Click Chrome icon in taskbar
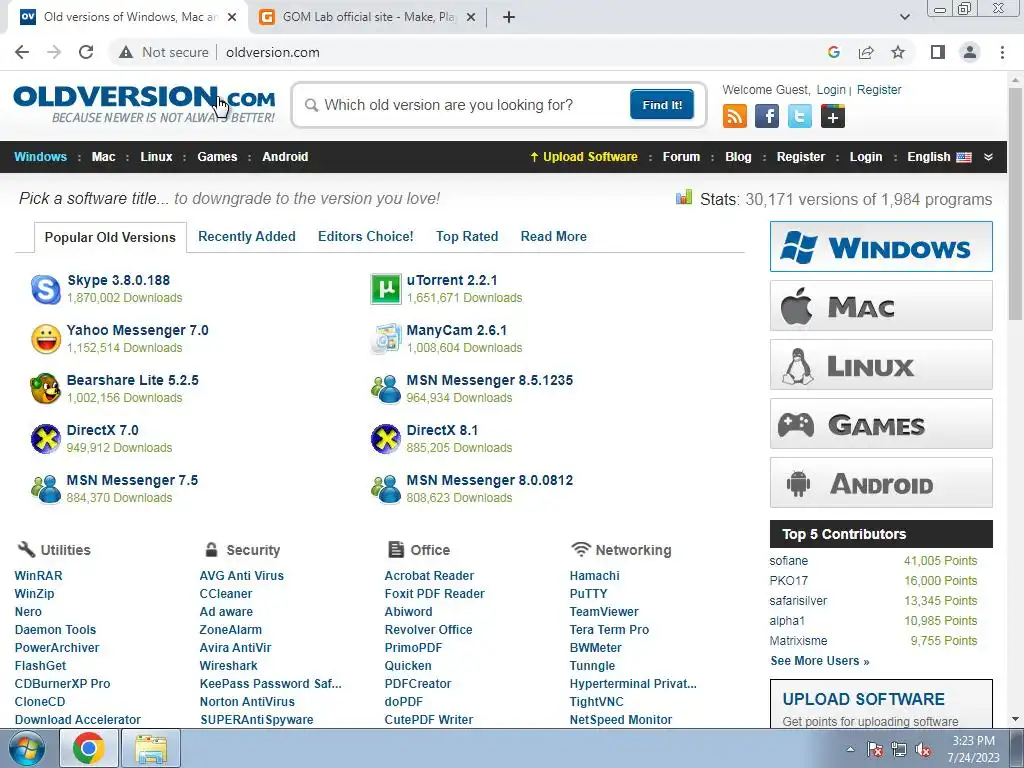 click(x=89, y=748)
